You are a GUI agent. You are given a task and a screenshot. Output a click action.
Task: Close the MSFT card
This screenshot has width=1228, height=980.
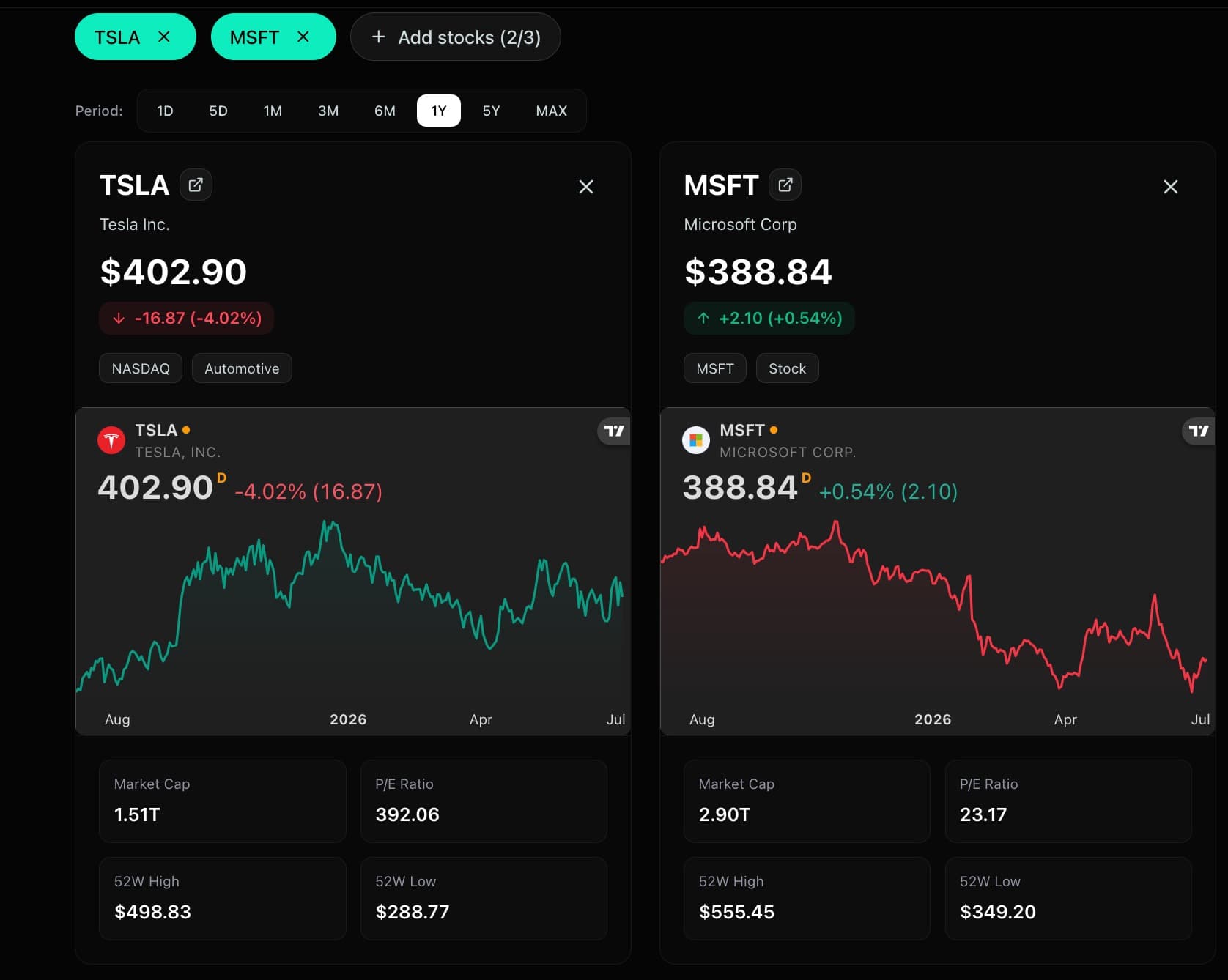(x=1171, y=187)
